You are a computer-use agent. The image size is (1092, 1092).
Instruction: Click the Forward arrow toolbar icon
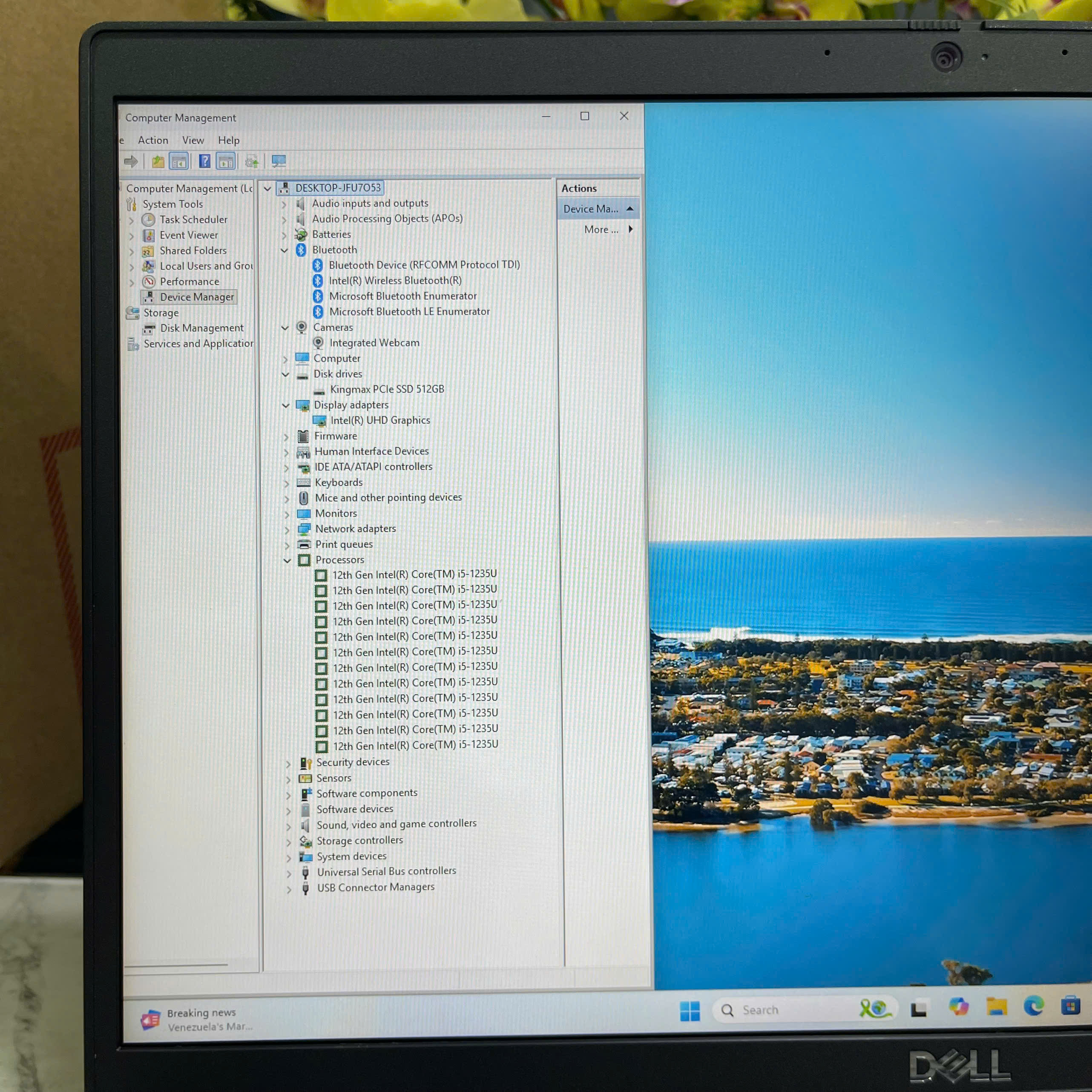pos(131,162)
